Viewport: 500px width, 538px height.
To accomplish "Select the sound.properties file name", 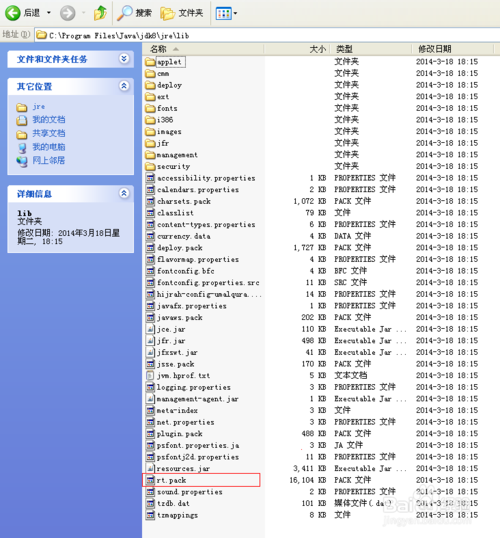I will [189, 492].
